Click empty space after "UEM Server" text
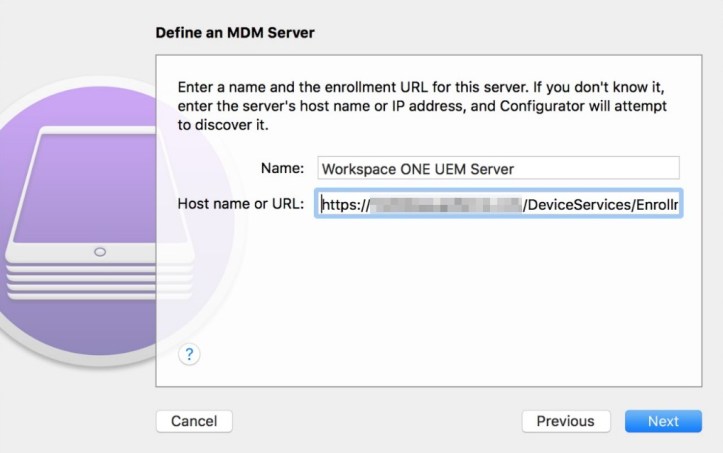Viewport: 723px width, 453px height. point(600,169)
